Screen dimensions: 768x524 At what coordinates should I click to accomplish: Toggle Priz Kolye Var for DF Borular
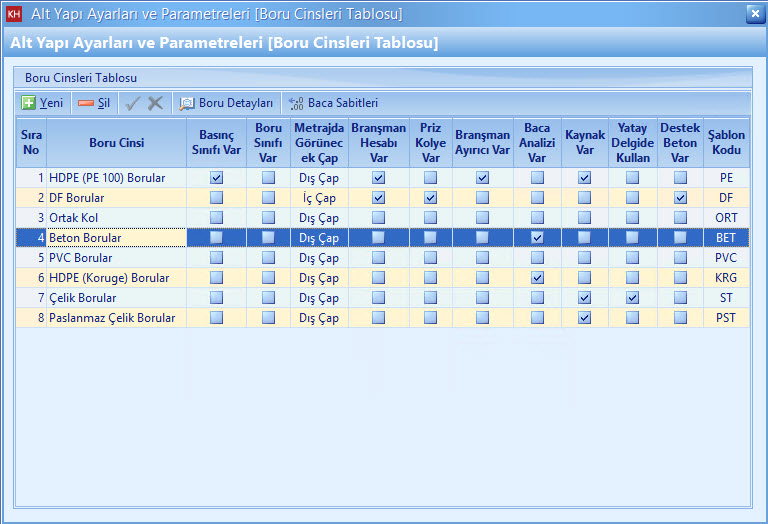[x=430, y=198]
